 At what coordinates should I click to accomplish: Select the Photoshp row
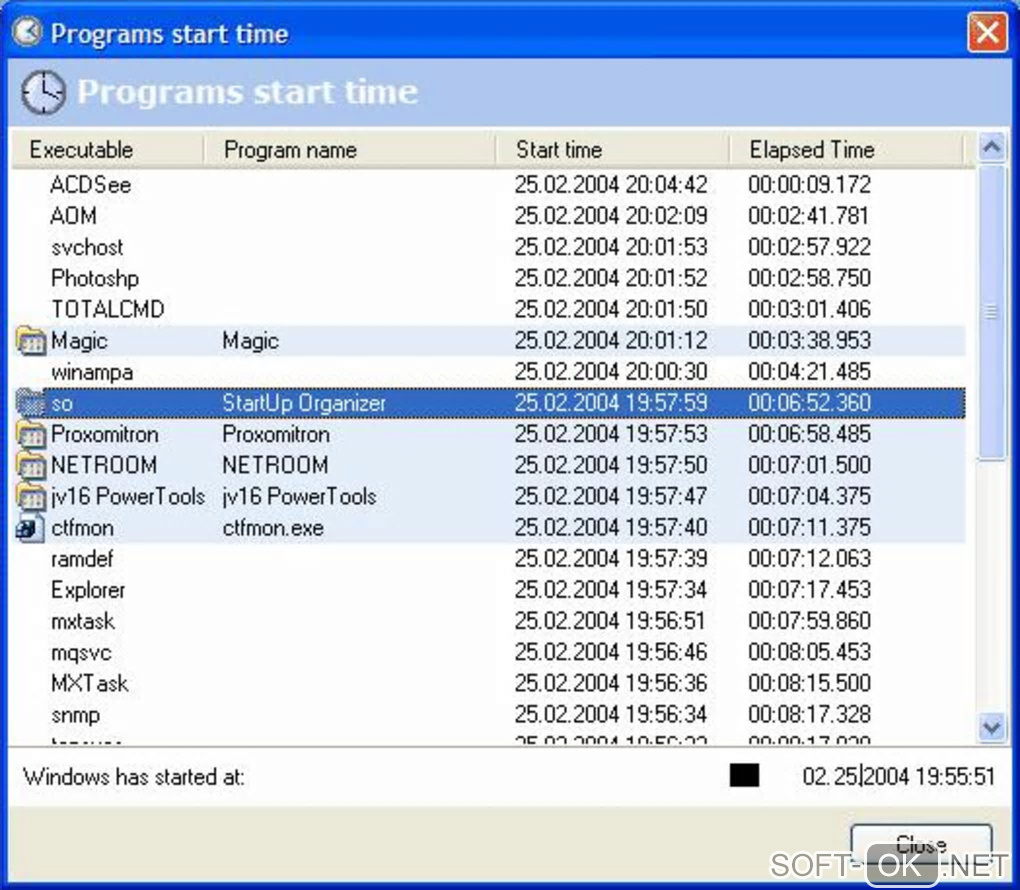pos(489,278)
